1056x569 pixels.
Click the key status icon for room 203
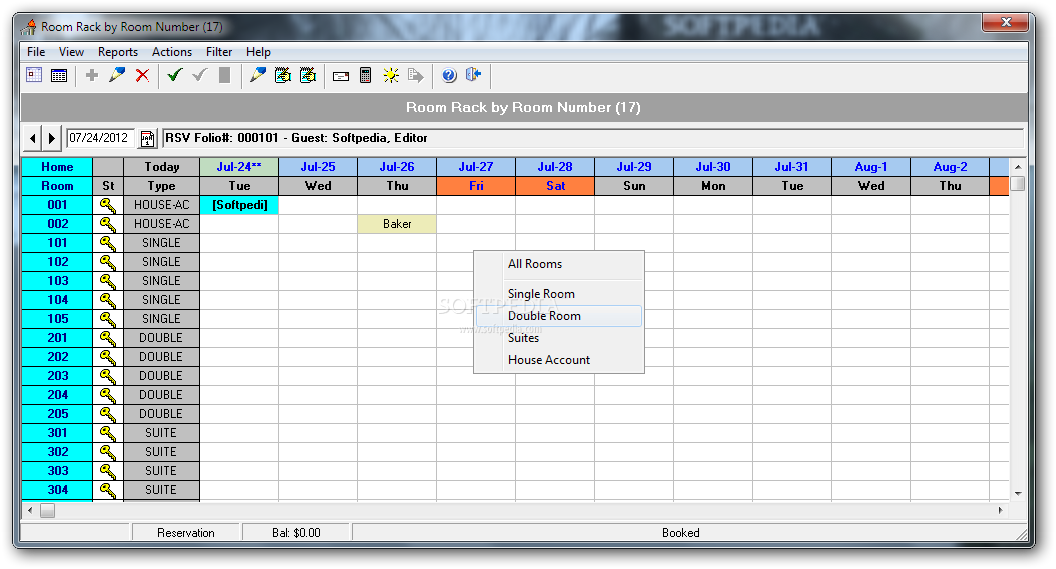(108, 376)
